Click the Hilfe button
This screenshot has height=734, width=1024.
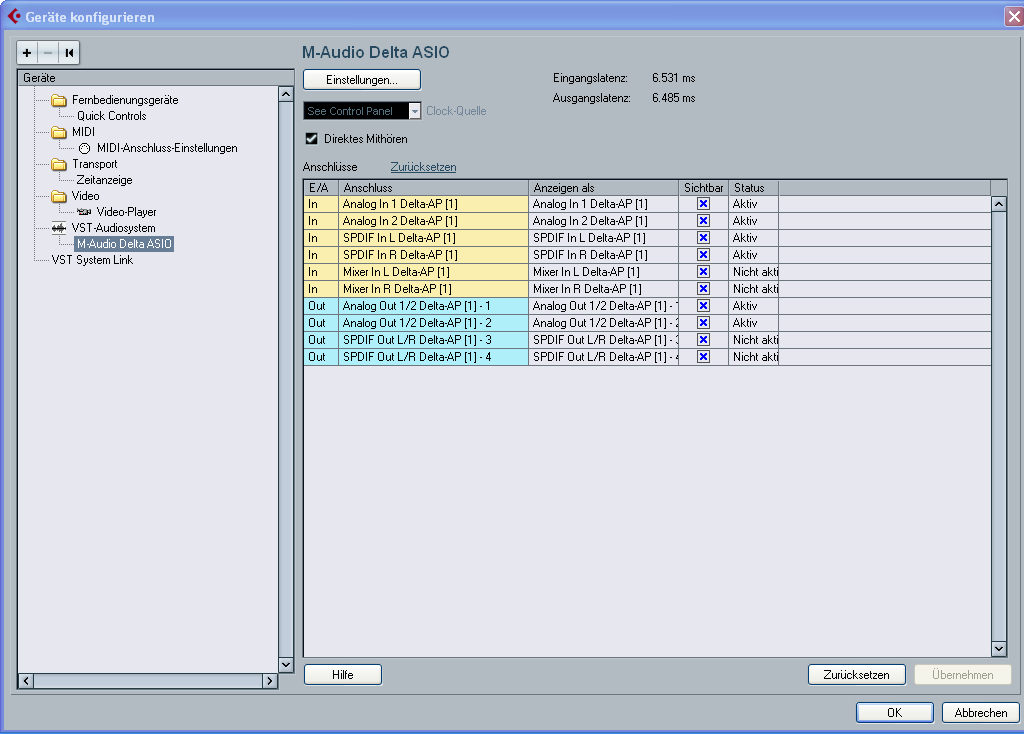[x=343, y=675]
